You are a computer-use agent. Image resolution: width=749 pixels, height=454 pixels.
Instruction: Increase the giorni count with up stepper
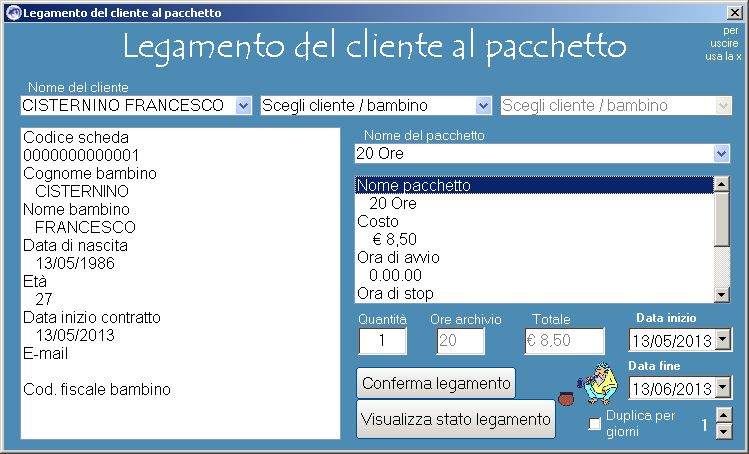point(724,414)
